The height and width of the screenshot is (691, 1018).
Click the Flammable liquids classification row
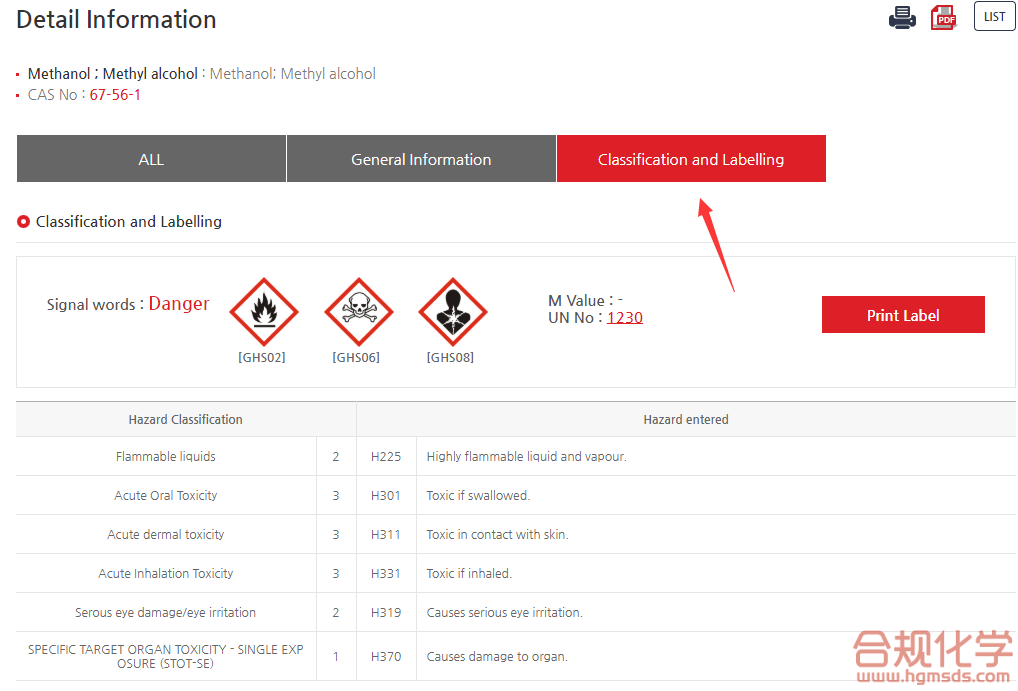click(x=166, y=457)
